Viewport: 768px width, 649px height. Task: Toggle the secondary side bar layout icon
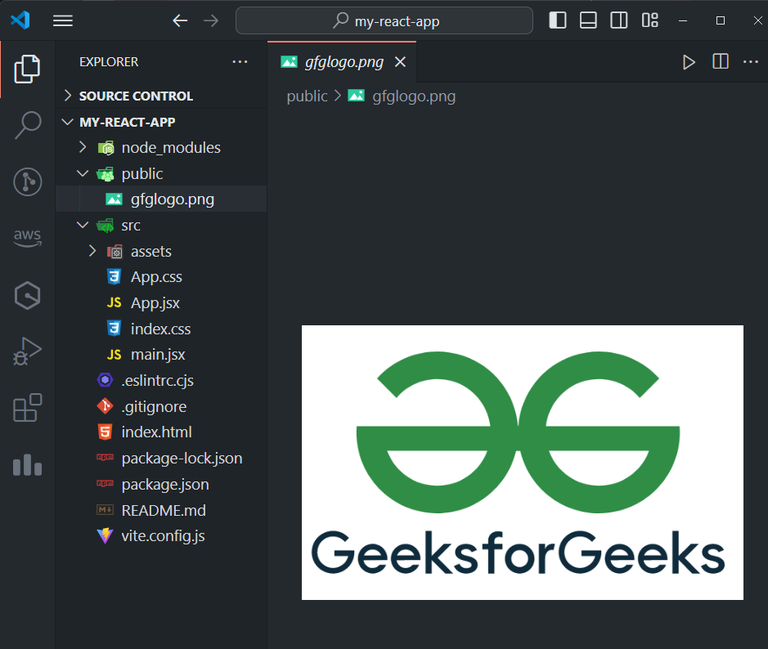(x=619, y=21)
